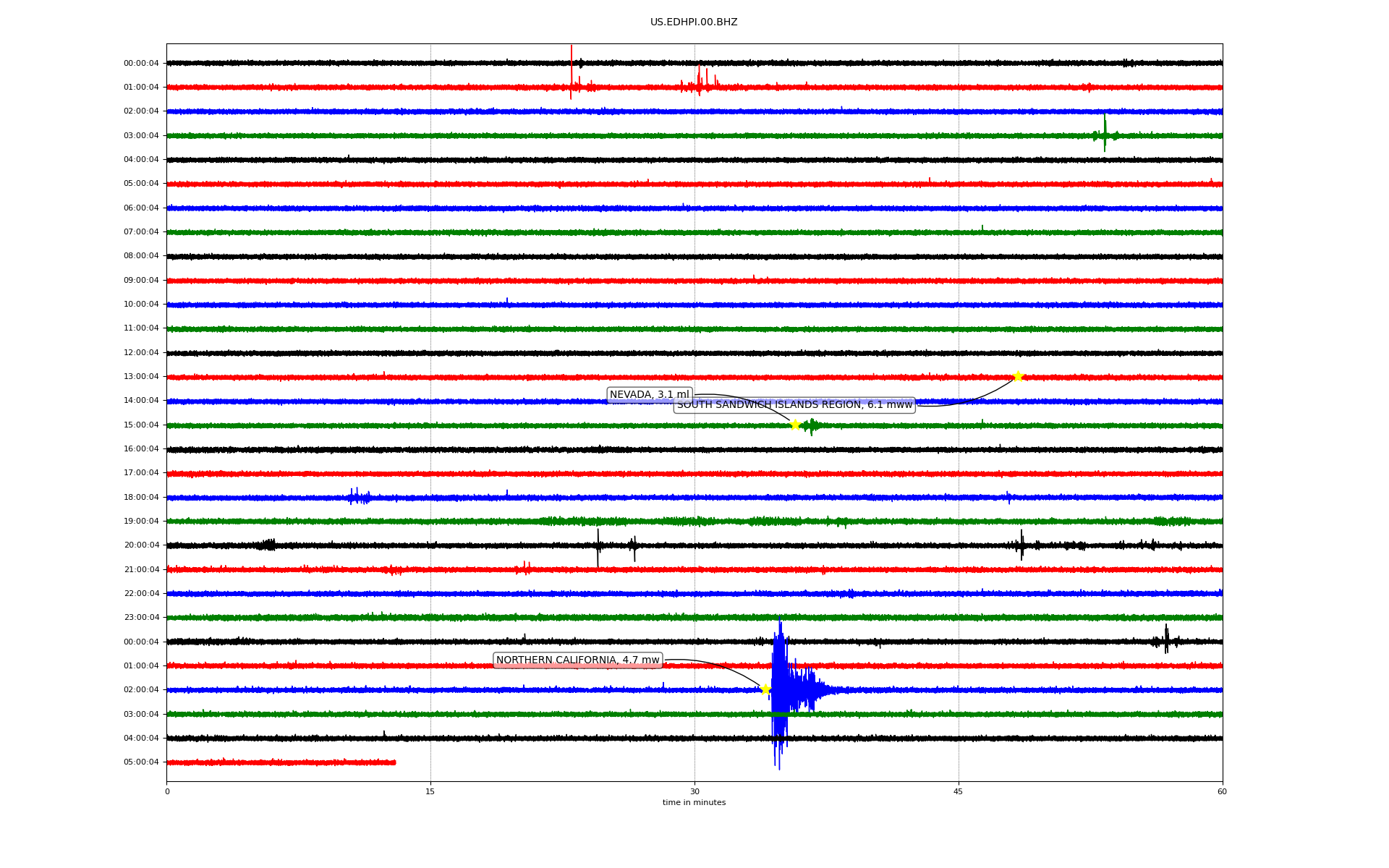Screen dimensions: 1389x868
Task: Click the 05:00:04 label of the short final red trace
Action: click(141, 762)
